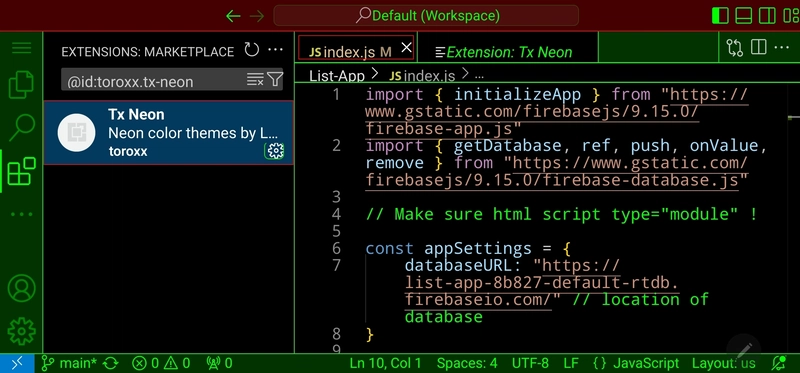The width and height of the screenshot is (800, 373).
Task: Show additional views ellipsis in activity bar
Action: [21, 214]
